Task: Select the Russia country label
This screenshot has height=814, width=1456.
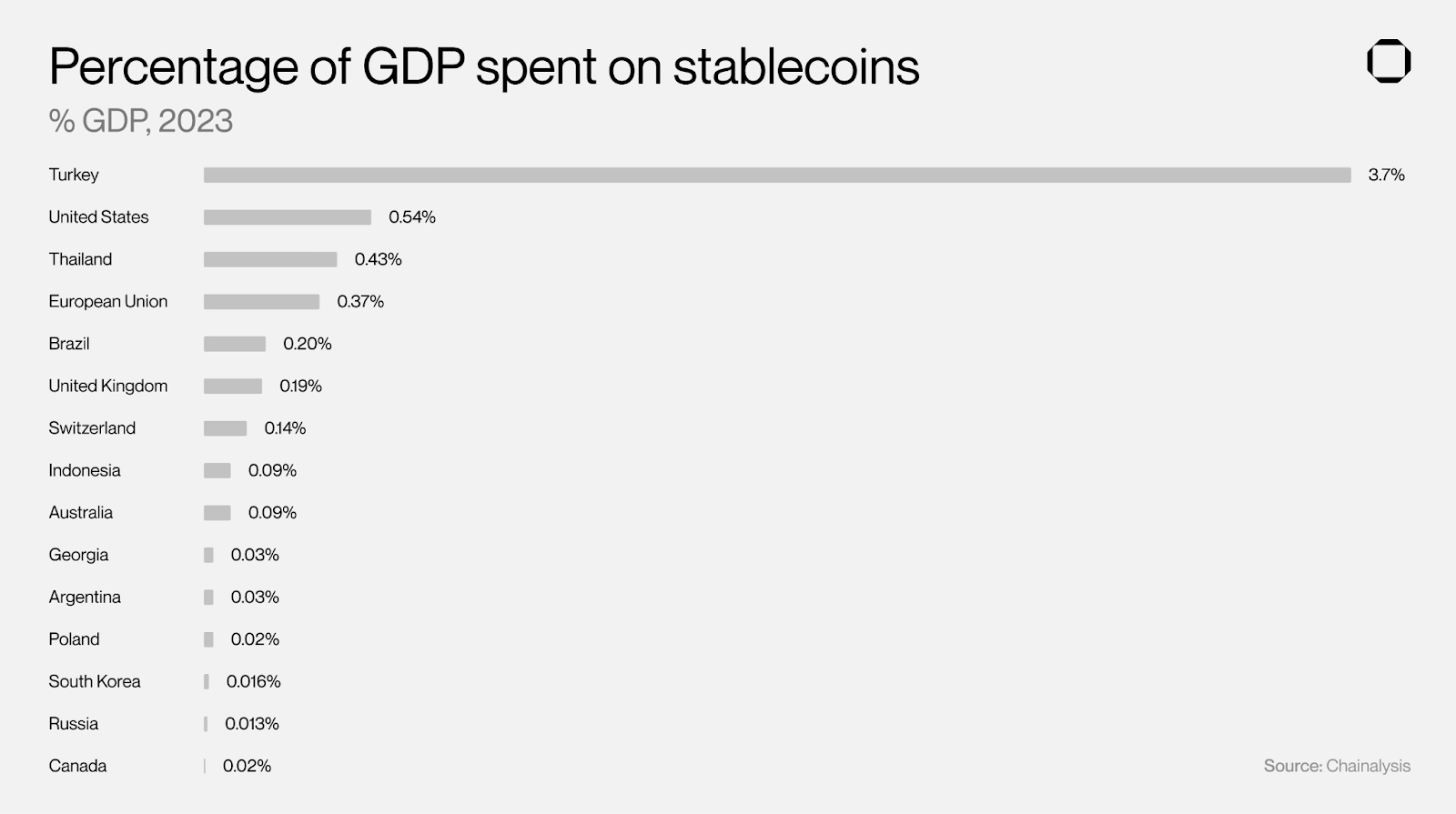Action: point(73,724)
